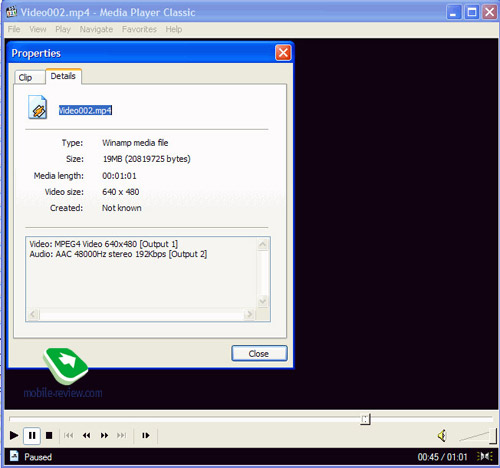Click the increase speed fast-forward icon
This screenshot has height=468, width=500.
104,435
